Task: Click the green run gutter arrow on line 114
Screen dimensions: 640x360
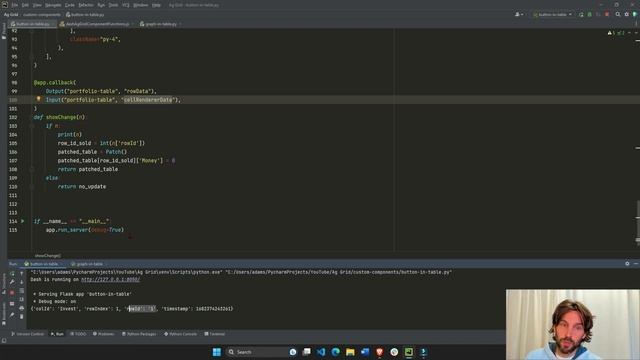Action: click(23, 221)
